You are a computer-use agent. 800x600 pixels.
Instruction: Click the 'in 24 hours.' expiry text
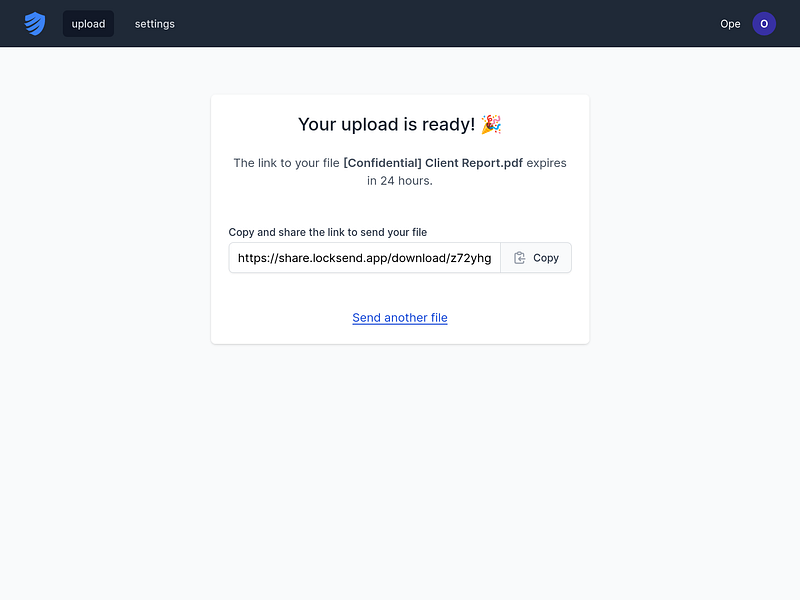pyautogui.click(x=400, y=181)
